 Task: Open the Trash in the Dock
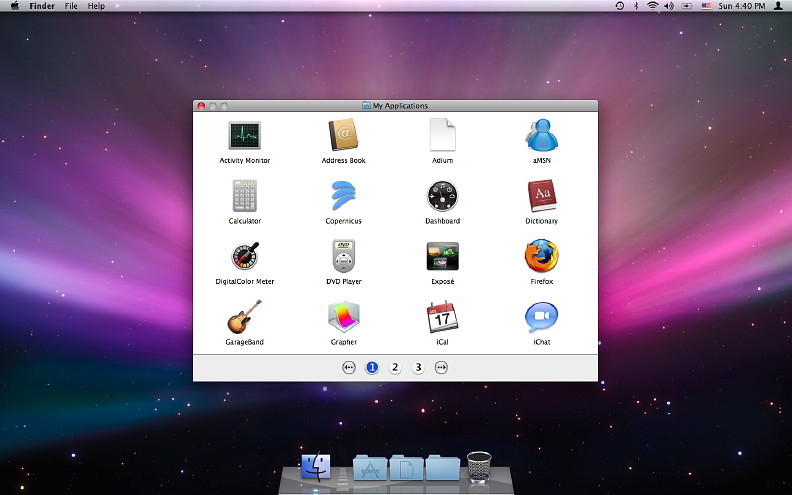point(479,467)
